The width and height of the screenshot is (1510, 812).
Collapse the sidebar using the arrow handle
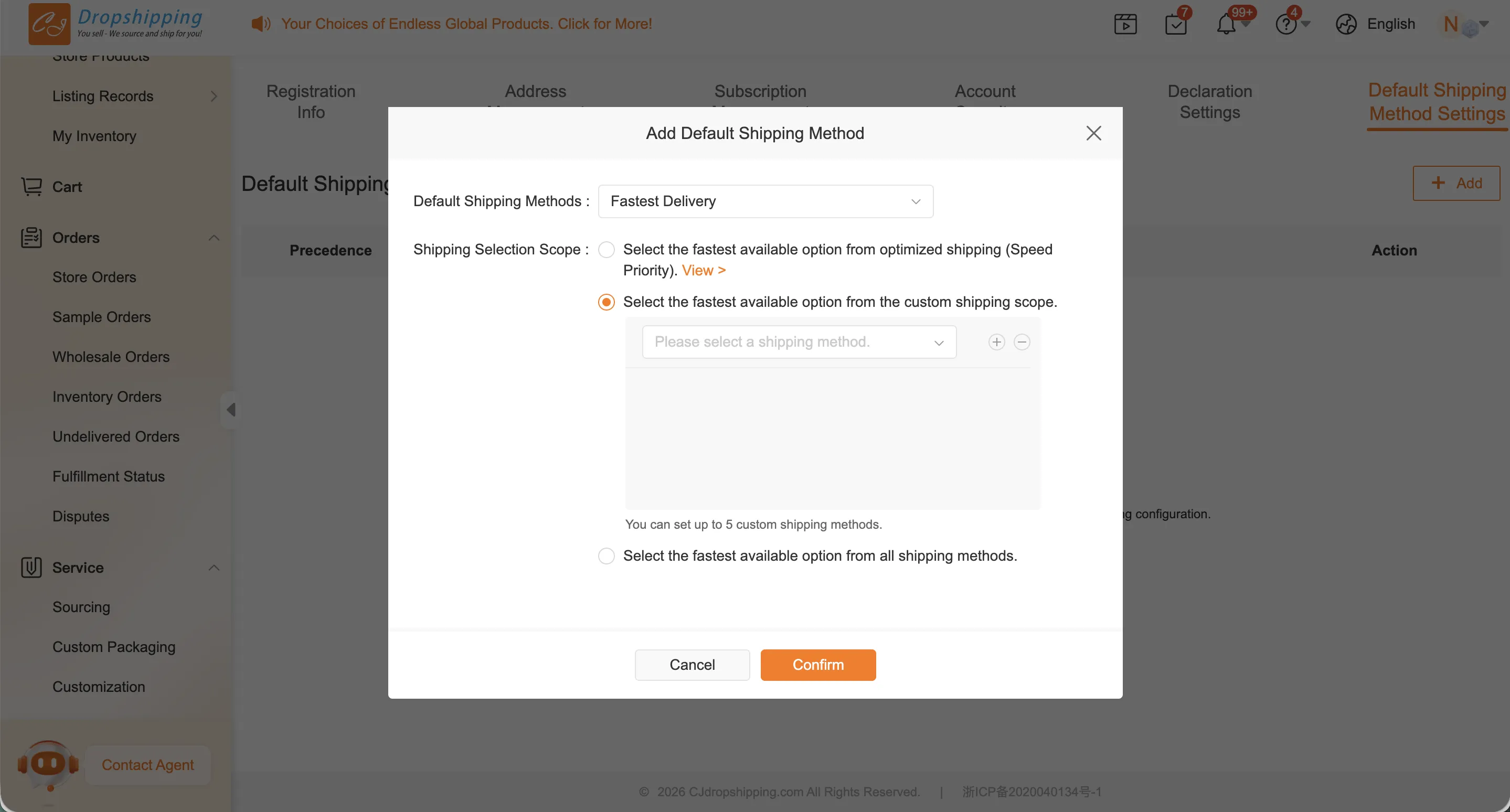point(231,410)
